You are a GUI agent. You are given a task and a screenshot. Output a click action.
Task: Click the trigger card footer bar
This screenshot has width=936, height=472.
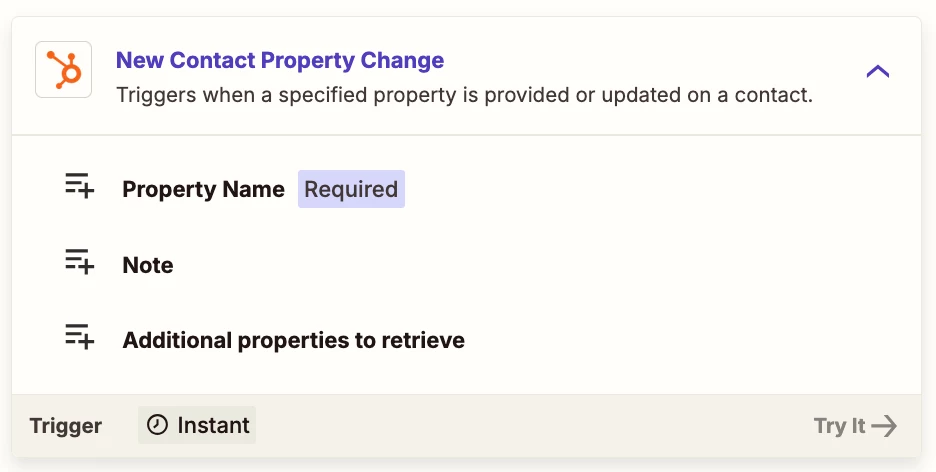[466, 425]
